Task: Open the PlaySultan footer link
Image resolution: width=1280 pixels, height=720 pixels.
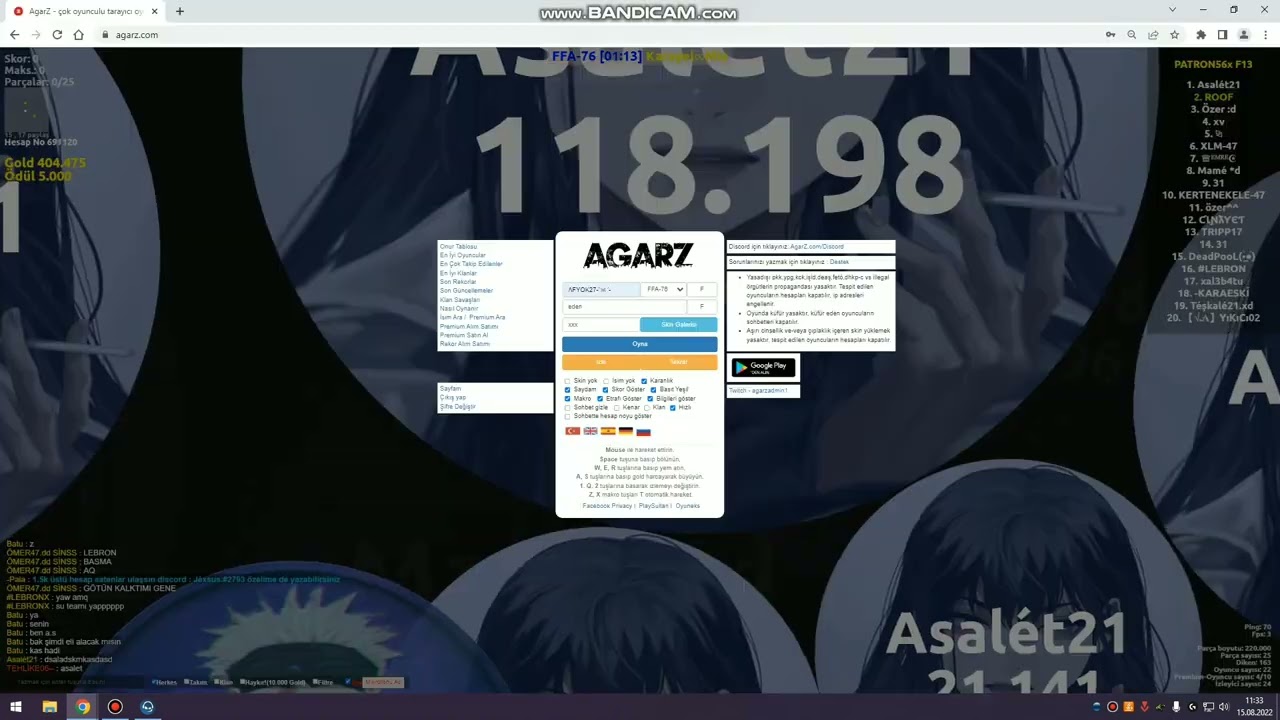Action: click(x=654, y=506)
